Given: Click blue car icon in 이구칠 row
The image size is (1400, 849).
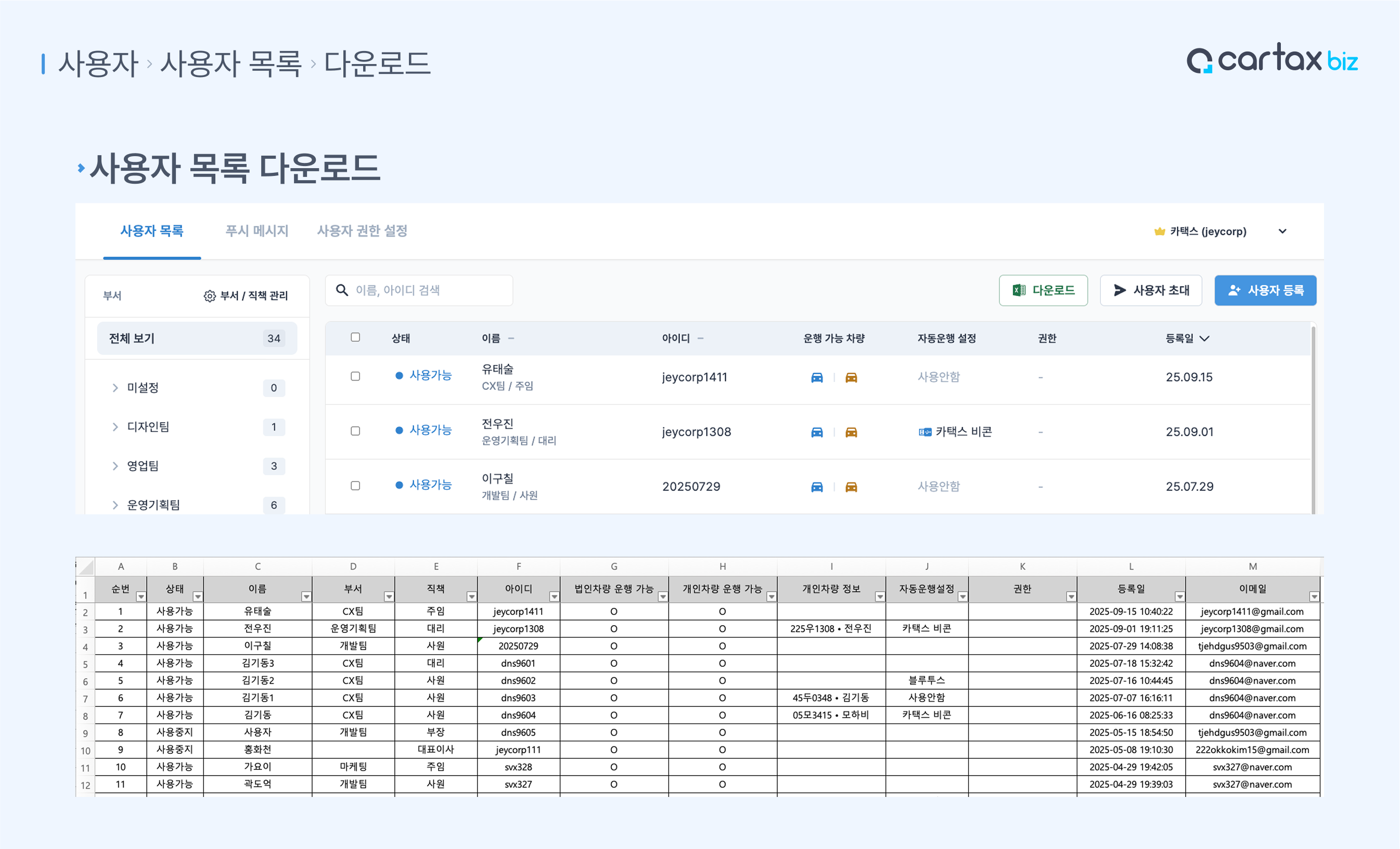Looking at the screenshot, I should [816, 487].
